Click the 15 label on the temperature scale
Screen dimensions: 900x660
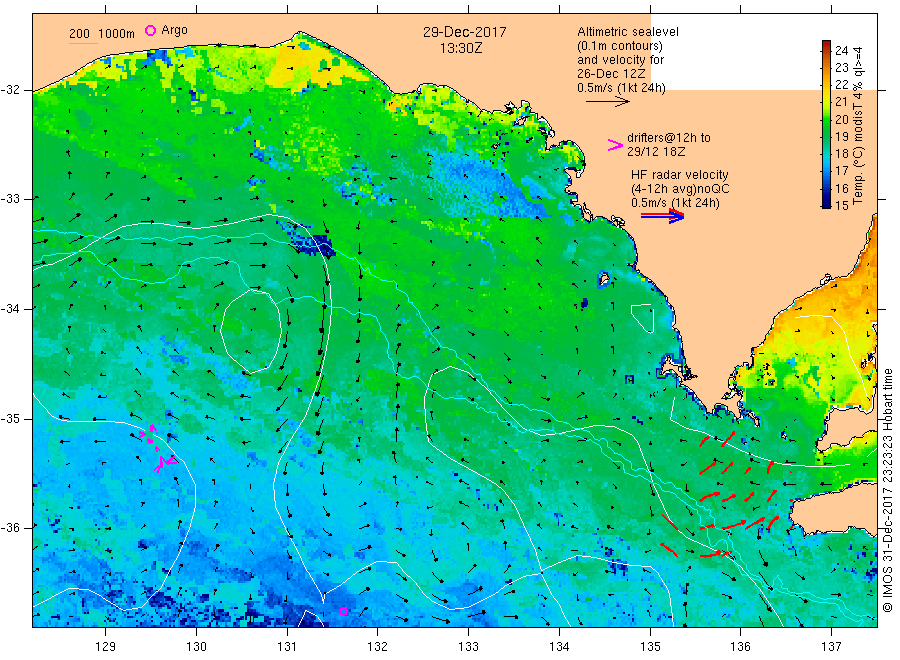click(x=841, y=205)
